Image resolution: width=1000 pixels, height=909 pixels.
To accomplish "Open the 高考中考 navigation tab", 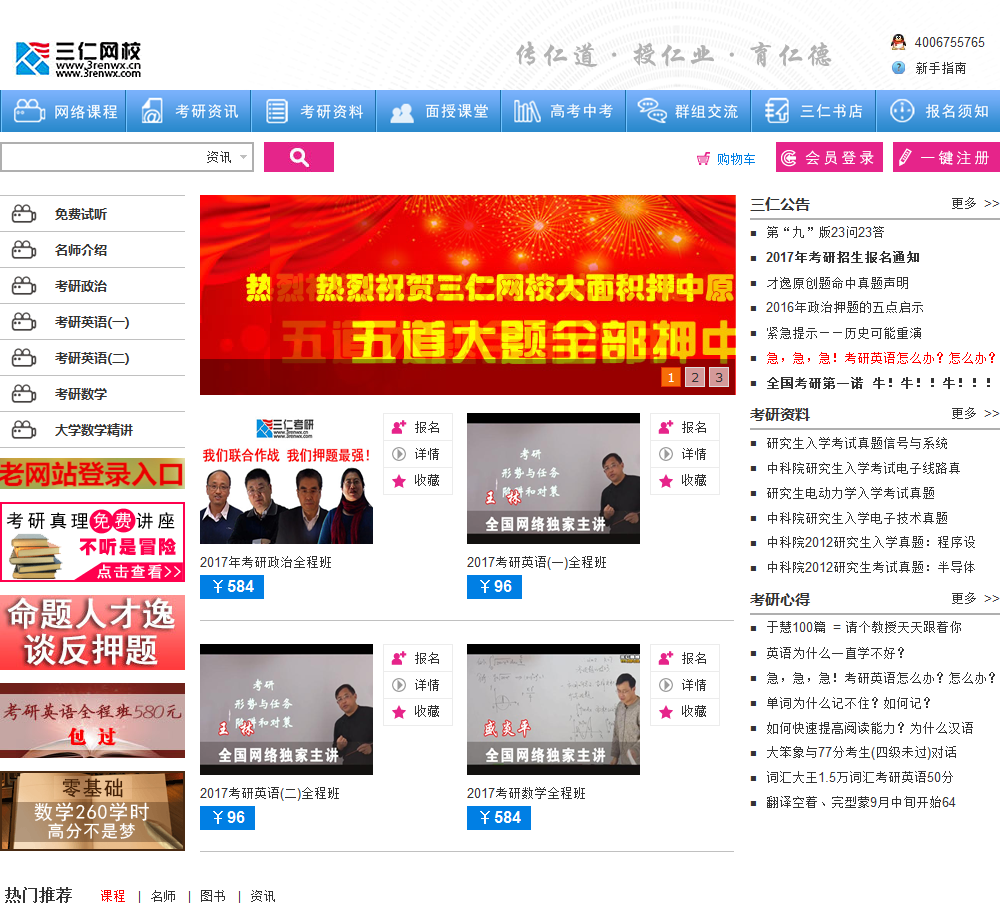I will click(563, 111).
